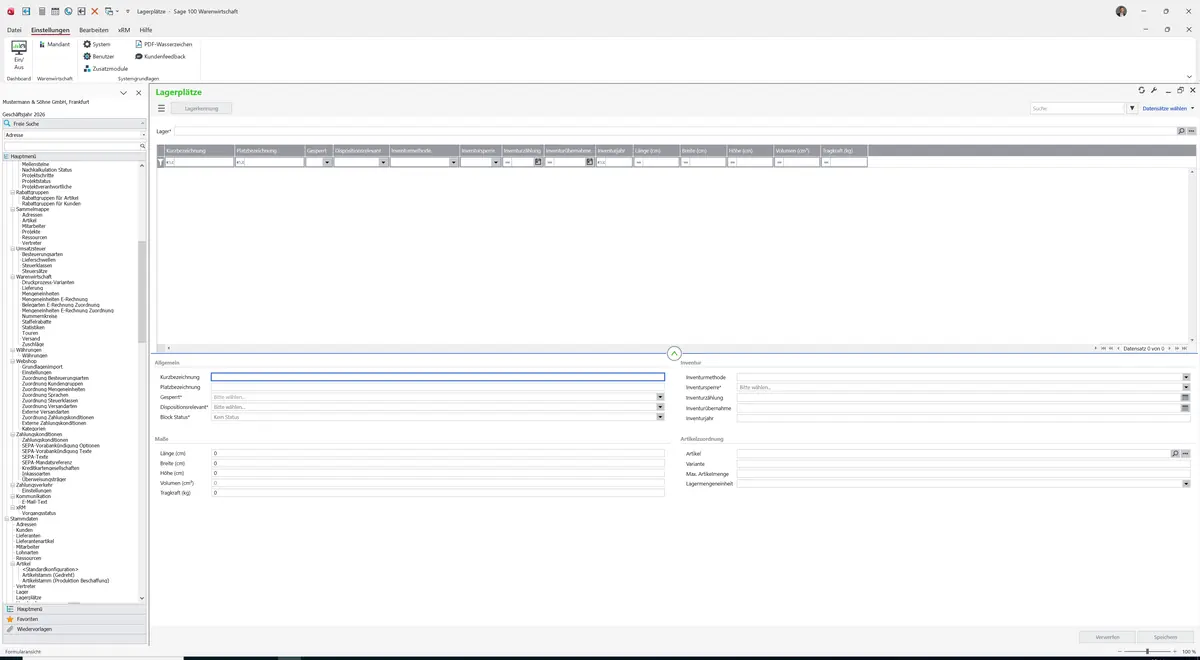Viewport: 1200px width, 660px height.
Task: Switch to the Bearbeiten ribbon tab
Action: click(94, 30)
